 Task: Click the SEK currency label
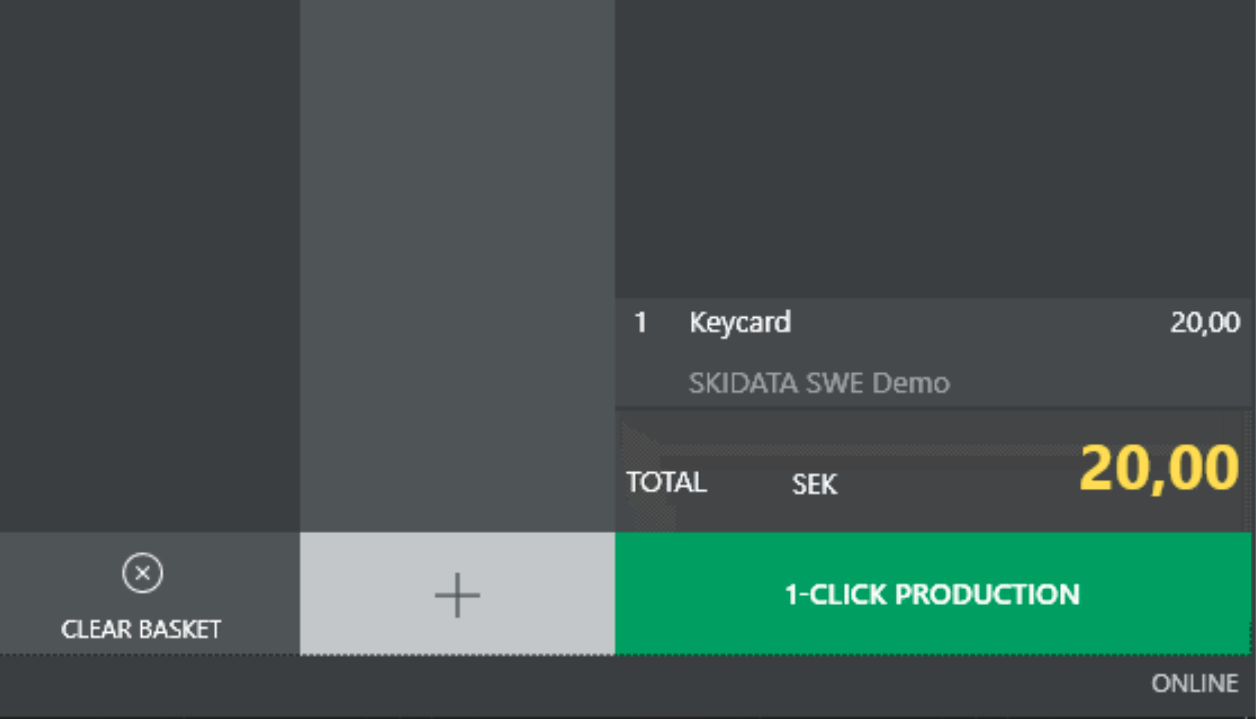(814, 485)
